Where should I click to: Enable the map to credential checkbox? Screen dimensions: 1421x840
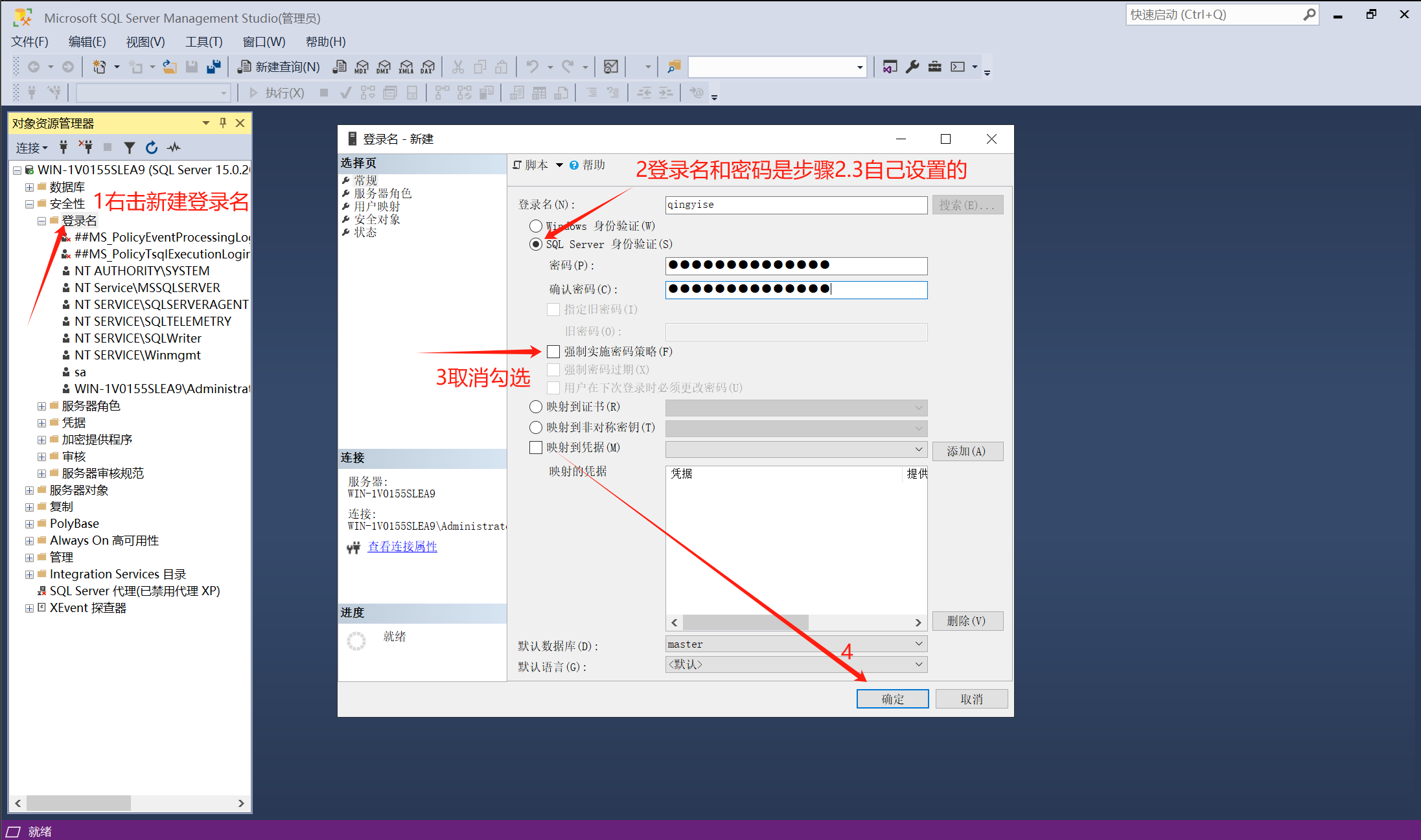click(536, 448)
